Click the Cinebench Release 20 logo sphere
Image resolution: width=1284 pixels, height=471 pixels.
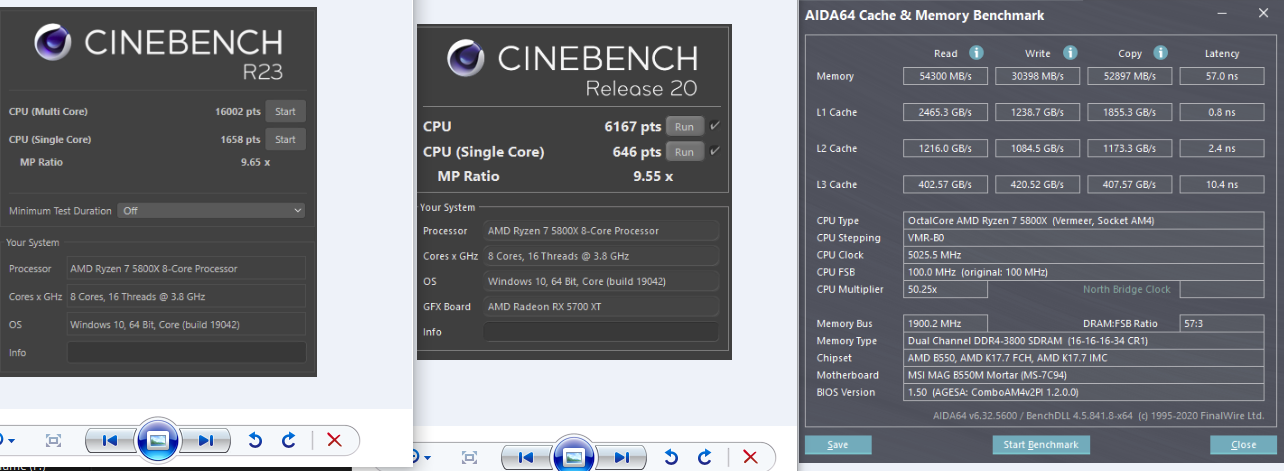[x=467, y=58]
